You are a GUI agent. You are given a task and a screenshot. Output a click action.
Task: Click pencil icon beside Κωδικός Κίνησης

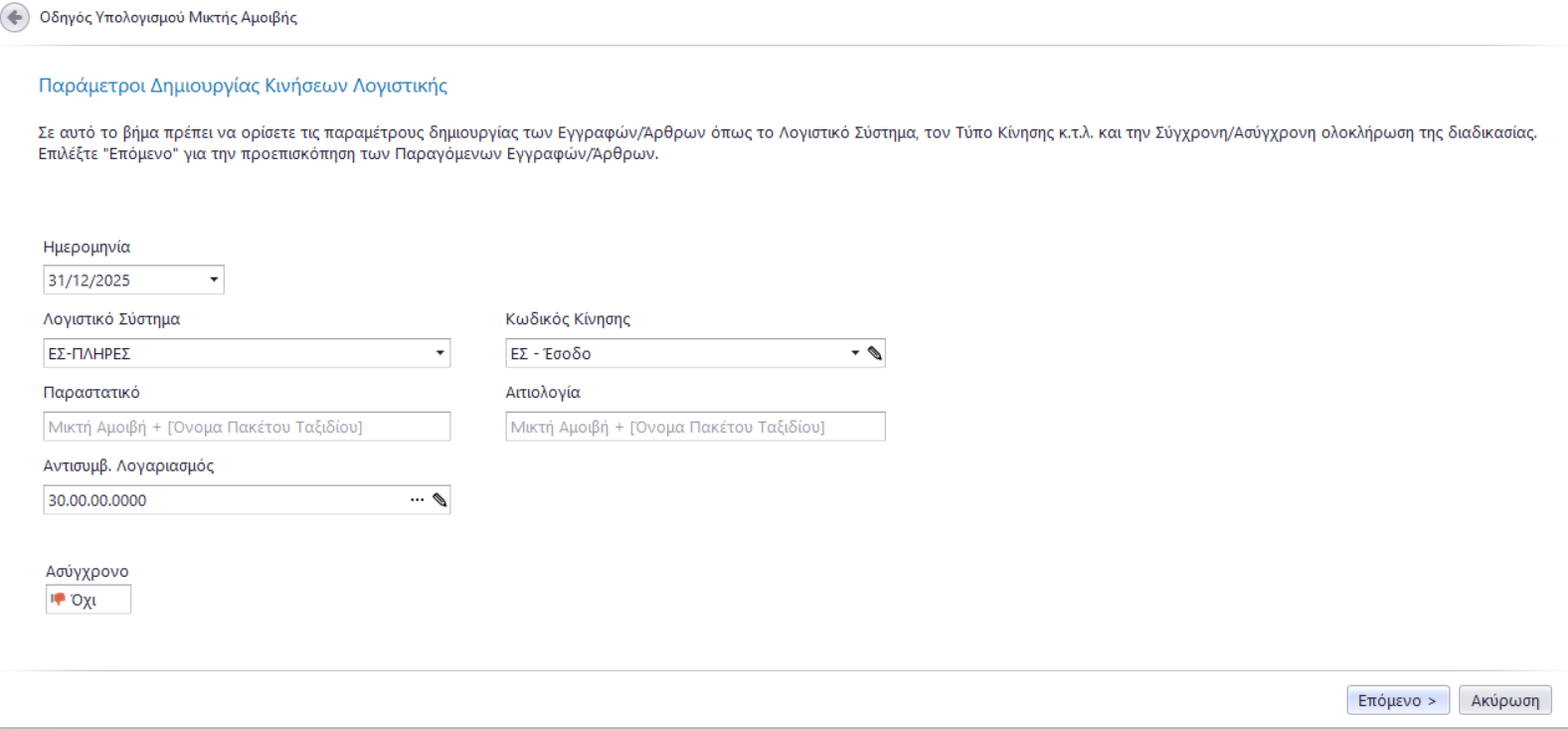pos(875,353)
